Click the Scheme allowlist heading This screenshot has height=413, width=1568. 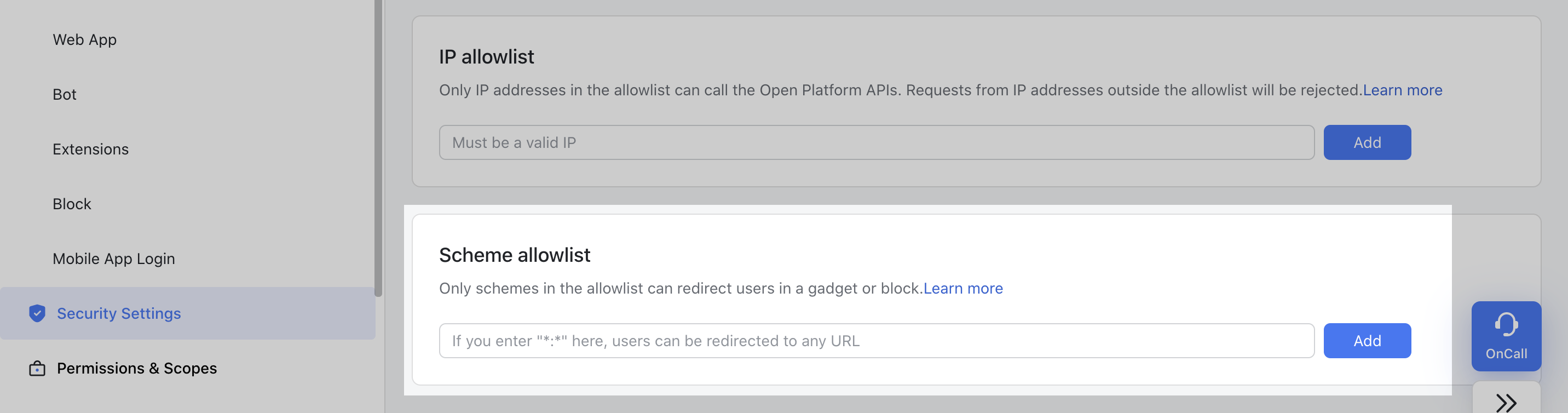click(514, 255)
